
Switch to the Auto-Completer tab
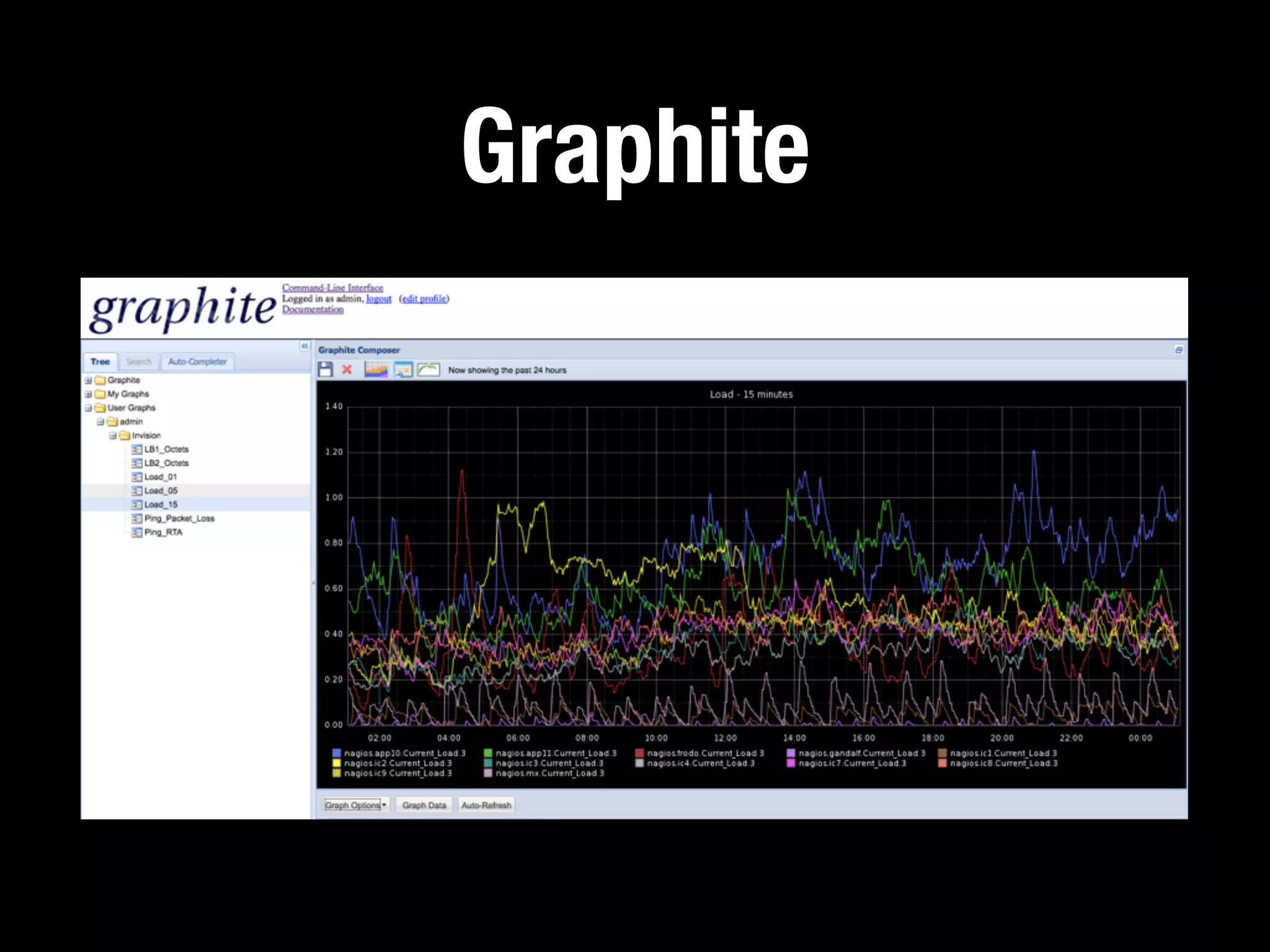197,361
